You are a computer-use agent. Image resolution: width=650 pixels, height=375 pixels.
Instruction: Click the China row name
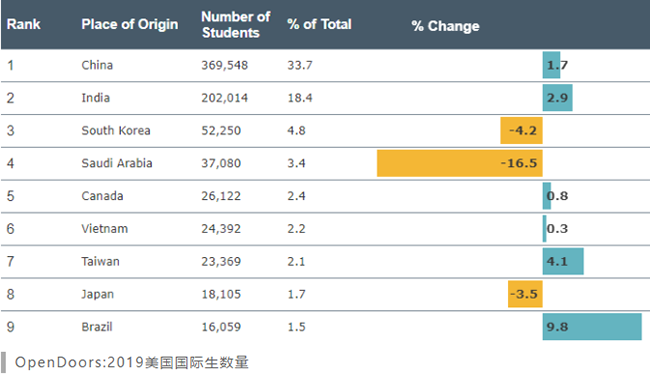[97, 65]
